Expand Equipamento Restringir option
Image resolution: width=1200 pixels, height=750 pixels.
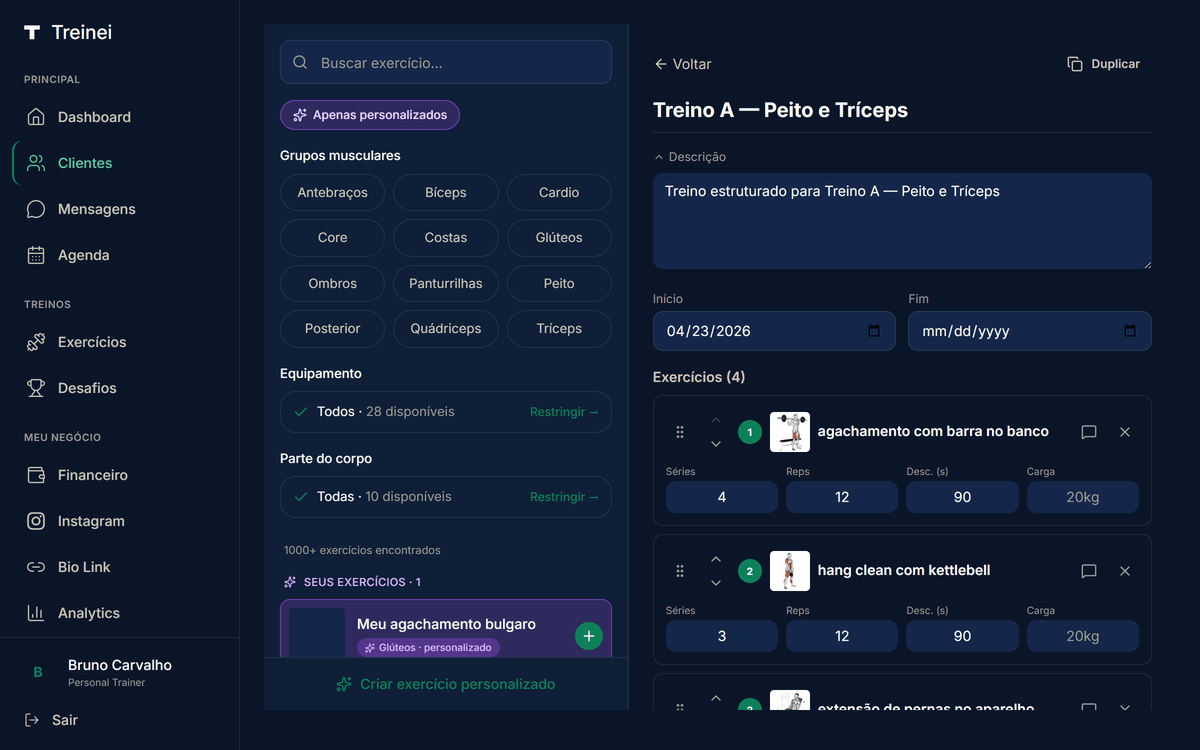[564, 412]
